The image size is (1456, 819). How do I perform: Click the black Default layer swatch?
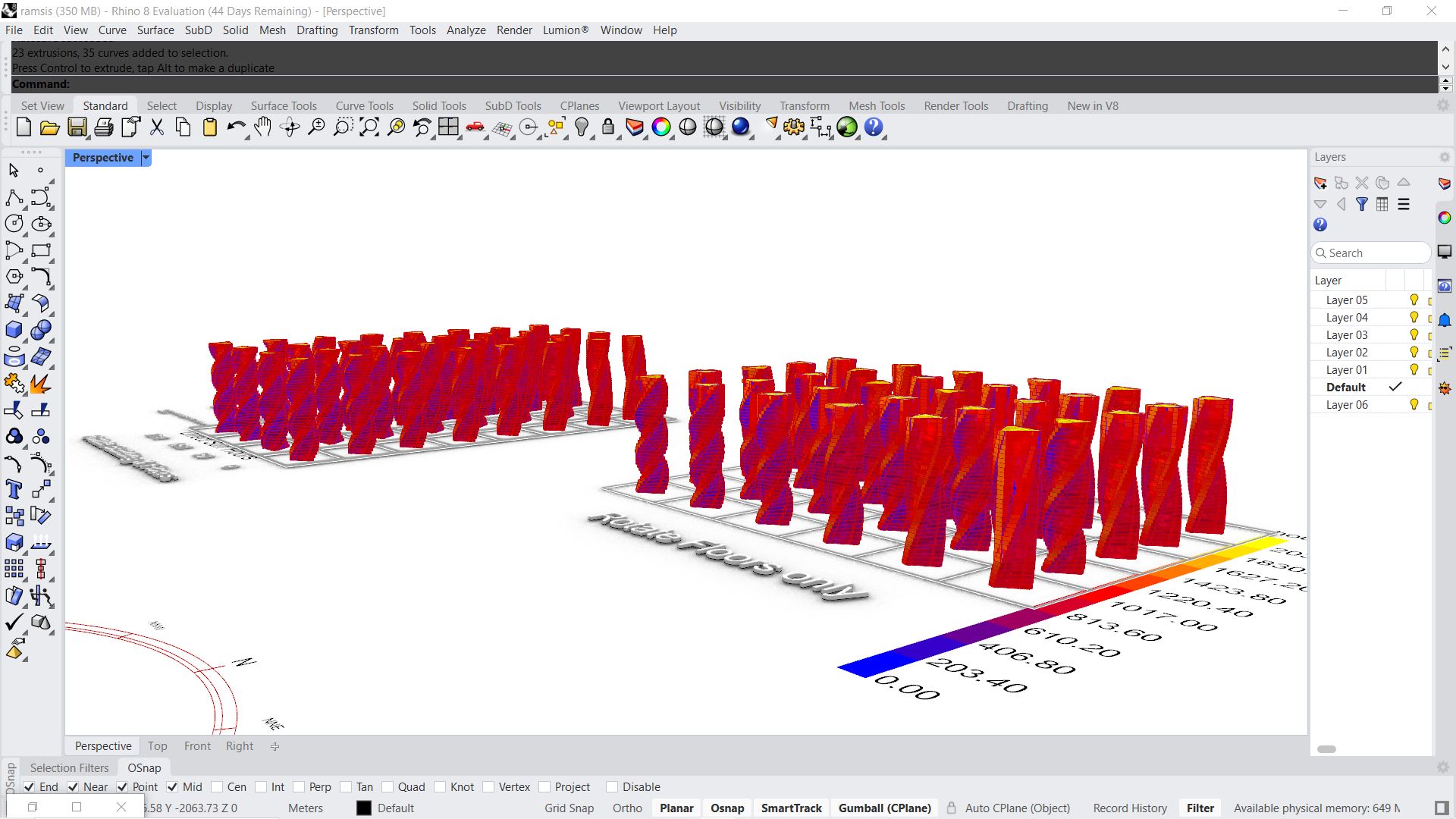(x=364, y=808)
